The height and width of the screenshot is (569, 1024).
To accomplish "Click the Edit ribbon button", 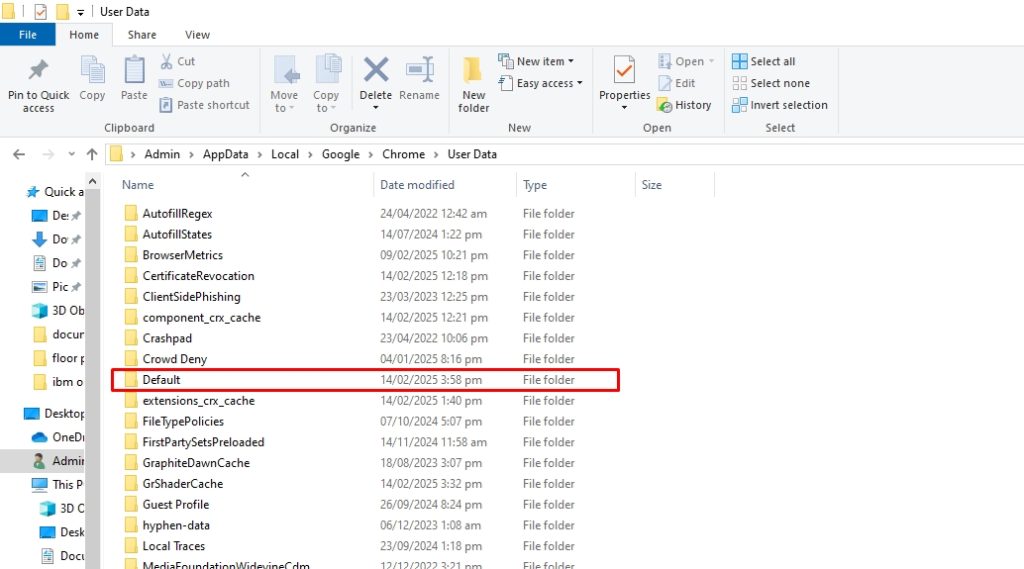I will 677,83.
